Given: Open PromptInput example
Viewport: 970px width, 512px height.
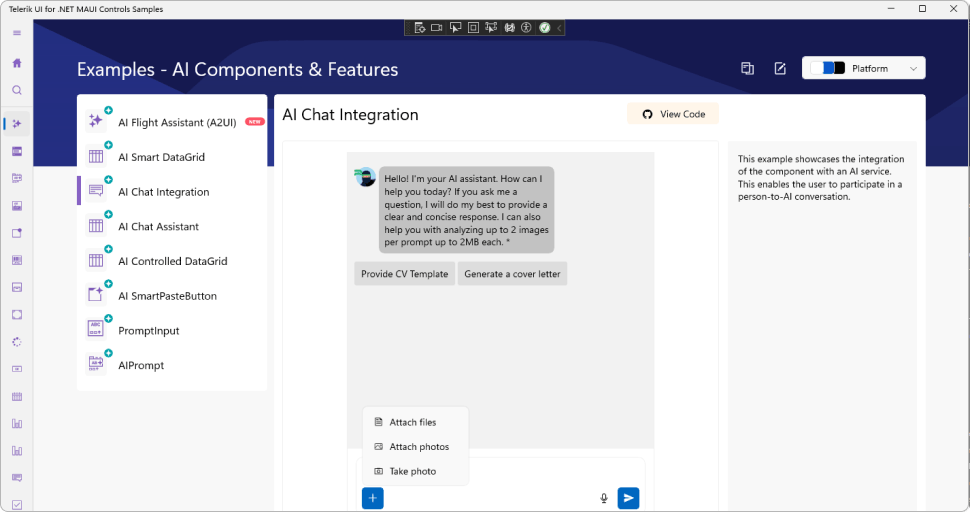Looking at the screenshot, I should (173, 330).
